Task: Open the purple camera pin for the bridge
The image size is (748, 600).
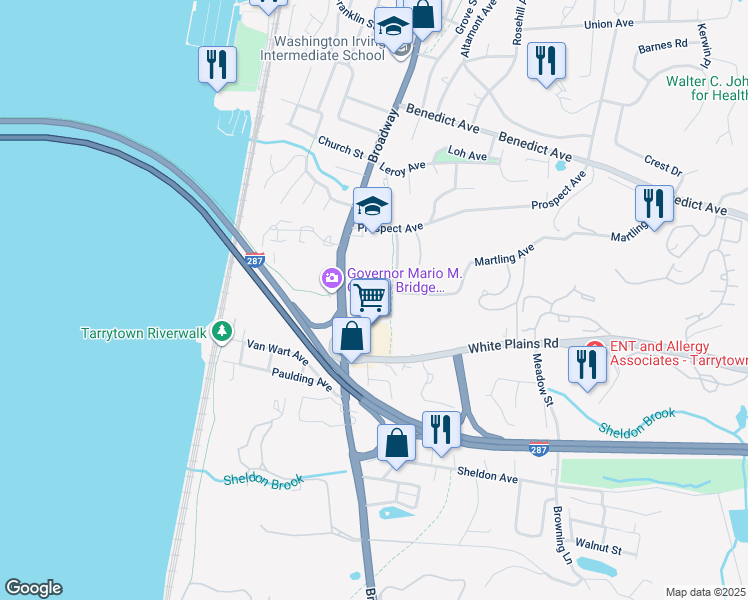Action: tap(332, 279)
